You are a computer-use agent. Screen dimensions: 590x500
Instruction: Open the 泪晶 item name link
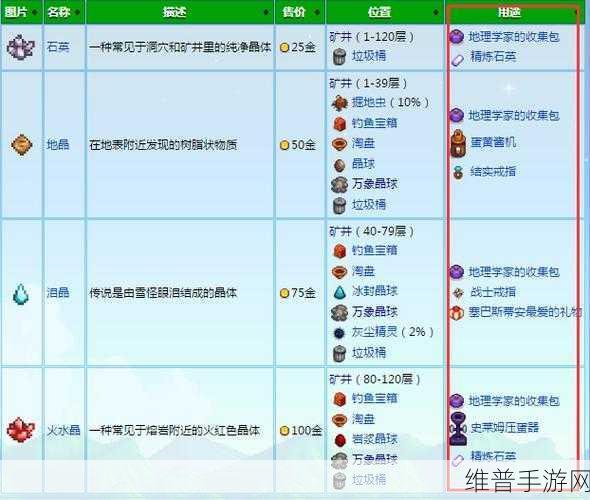[58, 292]
